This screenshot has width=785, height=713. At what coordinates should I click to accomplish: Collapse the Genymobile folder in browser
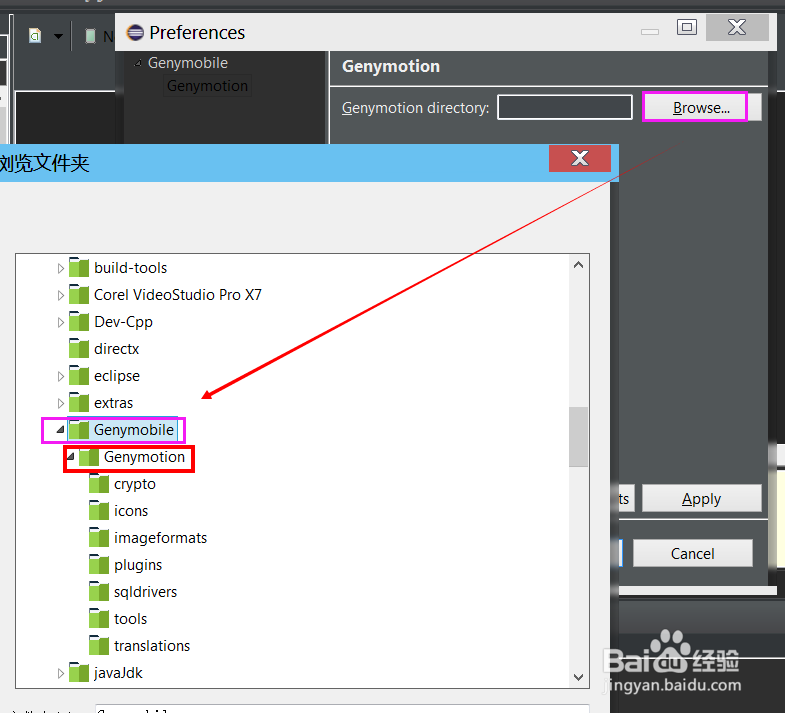[61, 429]
